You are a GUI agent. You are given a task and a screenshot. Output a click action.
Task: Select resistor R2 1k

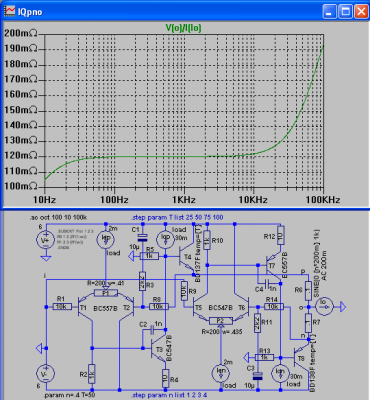[91, 374]
